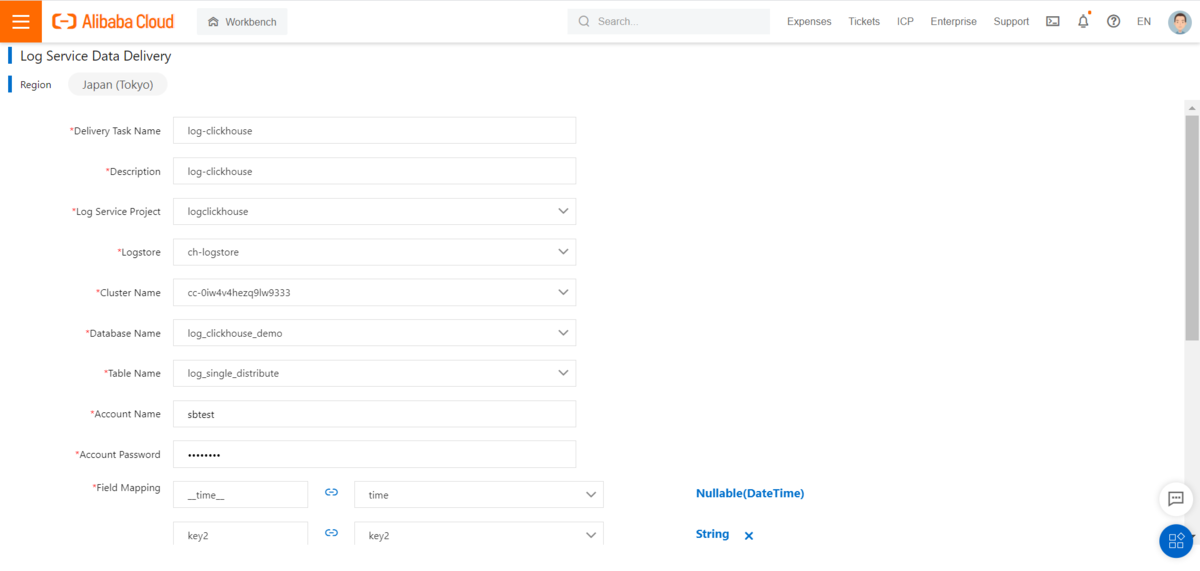
Task: Edit the Account Name field sbtest
Action: (x=375, y=414)
